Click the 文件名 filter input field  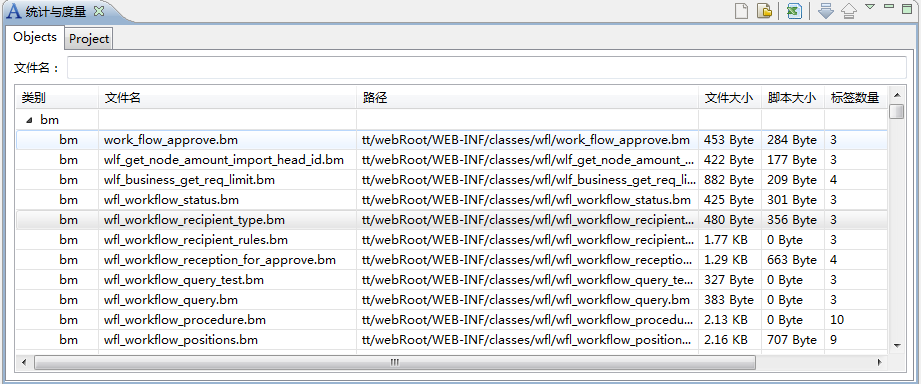click(486, 68)
